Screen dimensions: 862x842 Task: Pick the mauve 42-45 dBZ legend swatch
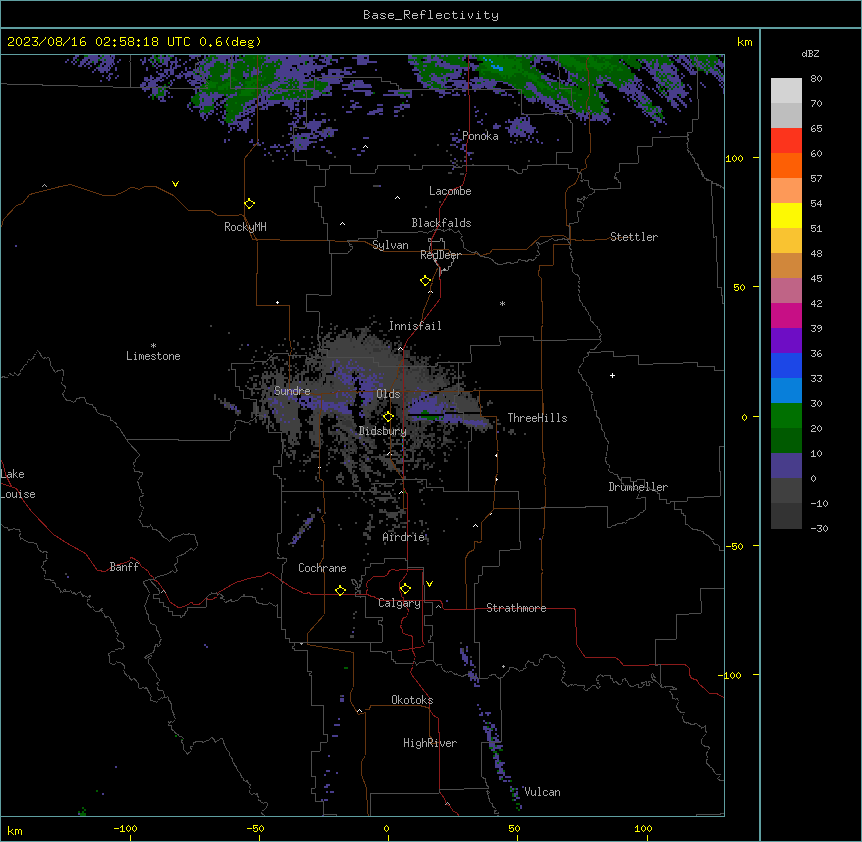[x=786, y=290]
